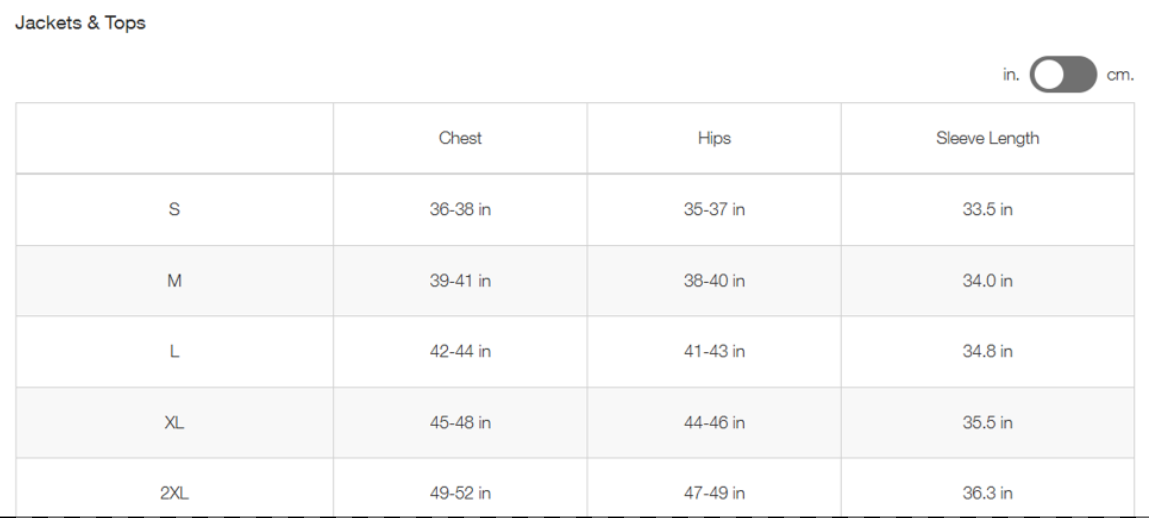Click the Jackets & Tops heading
The width and height of the screenshot is (1149, 518).
pos(81,23)
